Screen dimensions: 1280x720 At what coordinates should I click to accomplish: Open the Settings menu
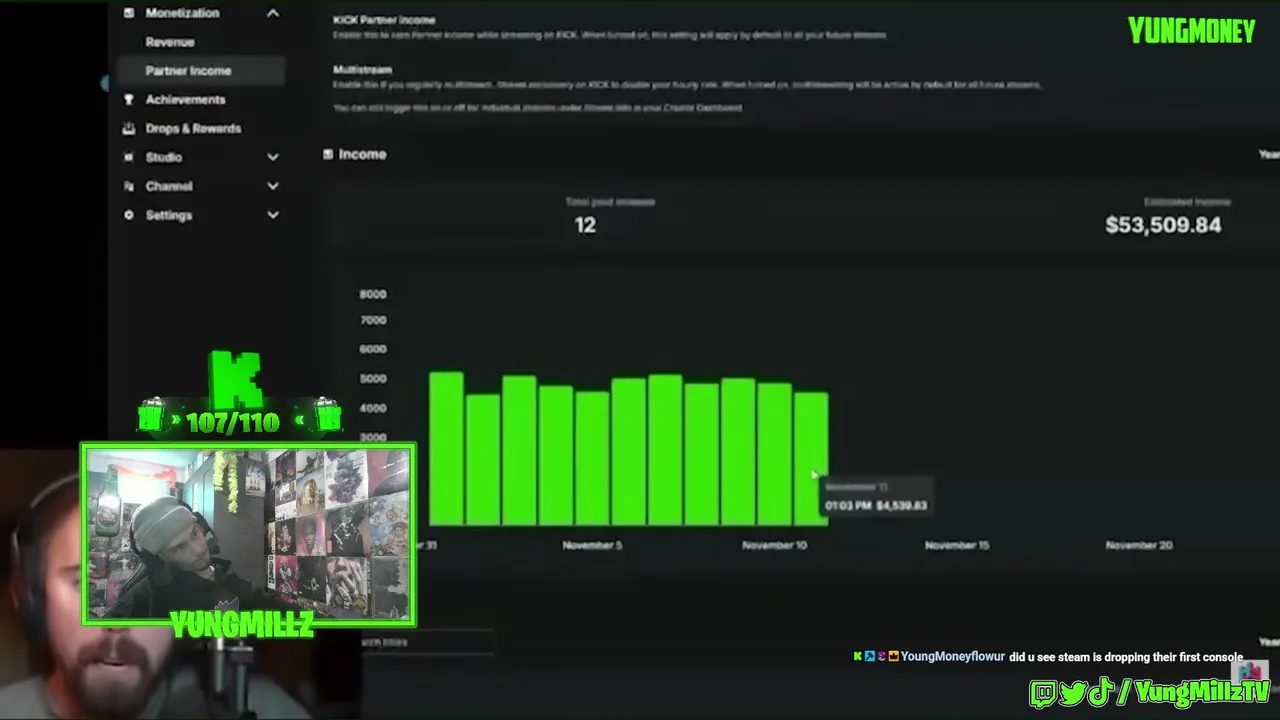169,215
